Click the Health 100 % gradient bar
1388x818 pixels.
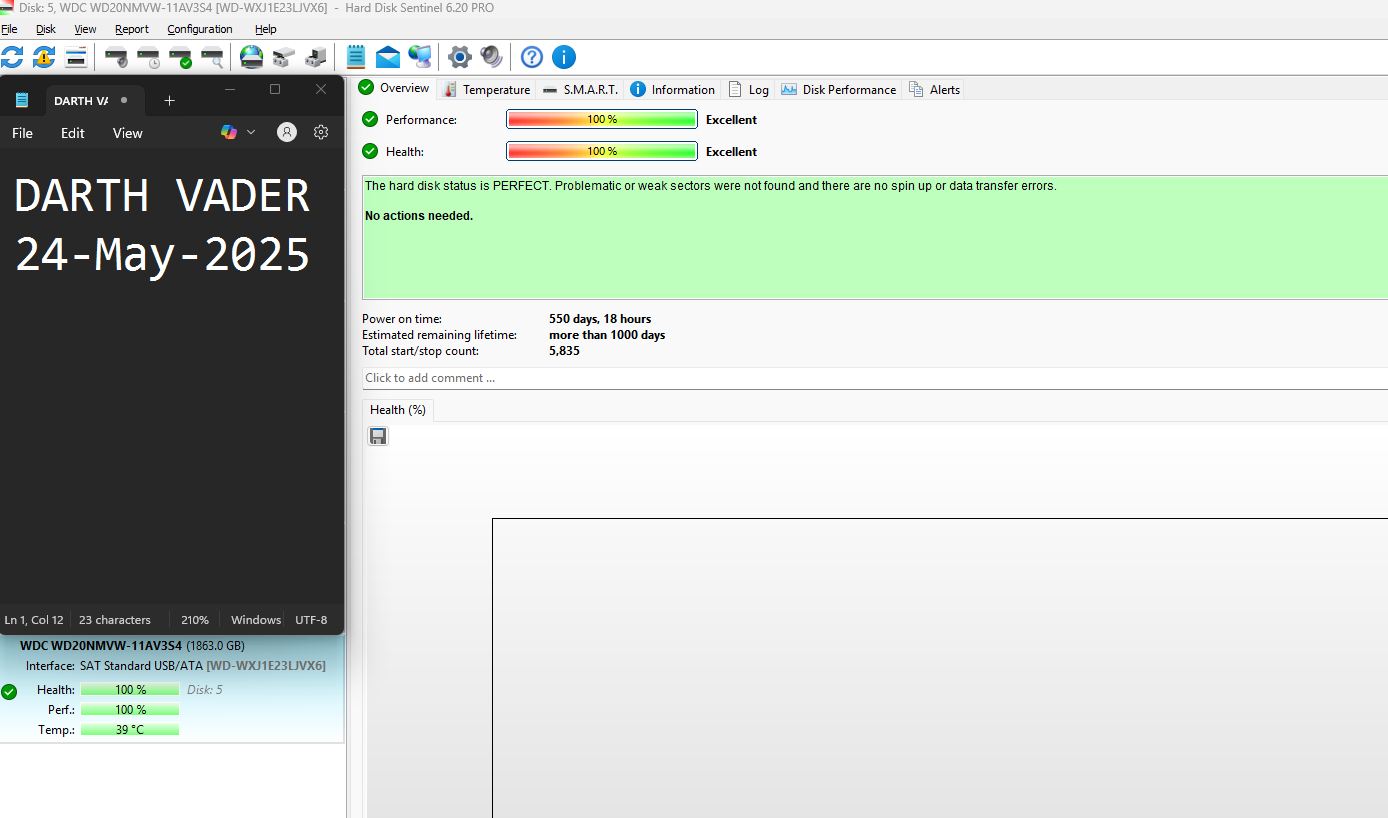point(602,151)
